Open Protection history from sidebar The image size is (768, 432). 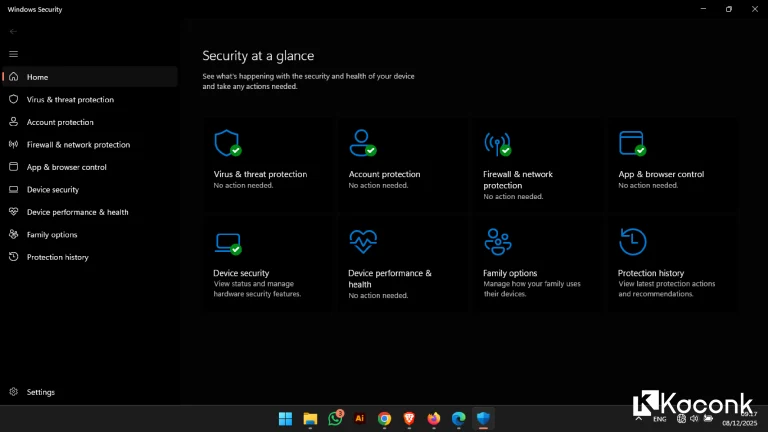tap(90, 257)
